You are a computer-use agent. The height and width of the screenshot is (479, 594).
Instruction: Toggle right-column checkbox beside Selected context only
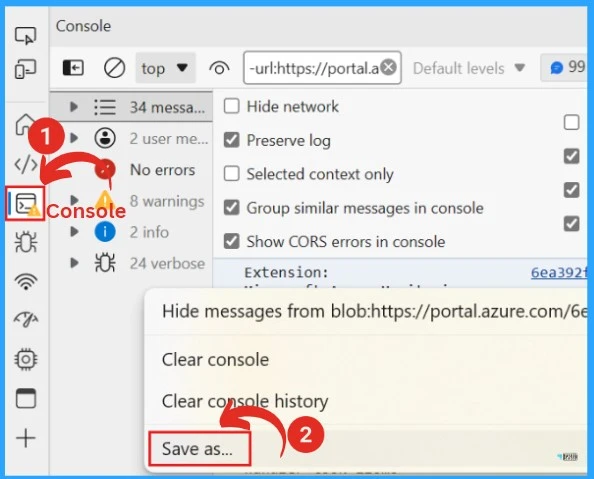click(x=571, y=190)
